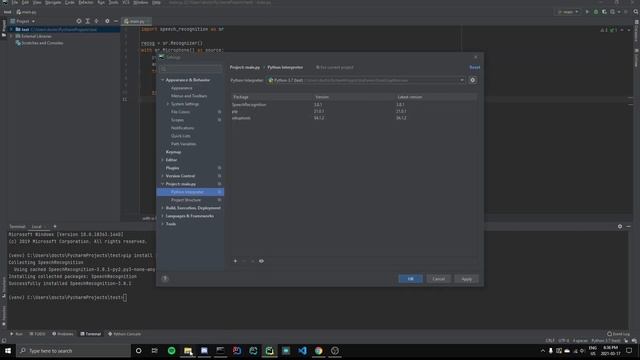640x360 pixels.
Task: Select the Plugins setting
Action: 172,168
